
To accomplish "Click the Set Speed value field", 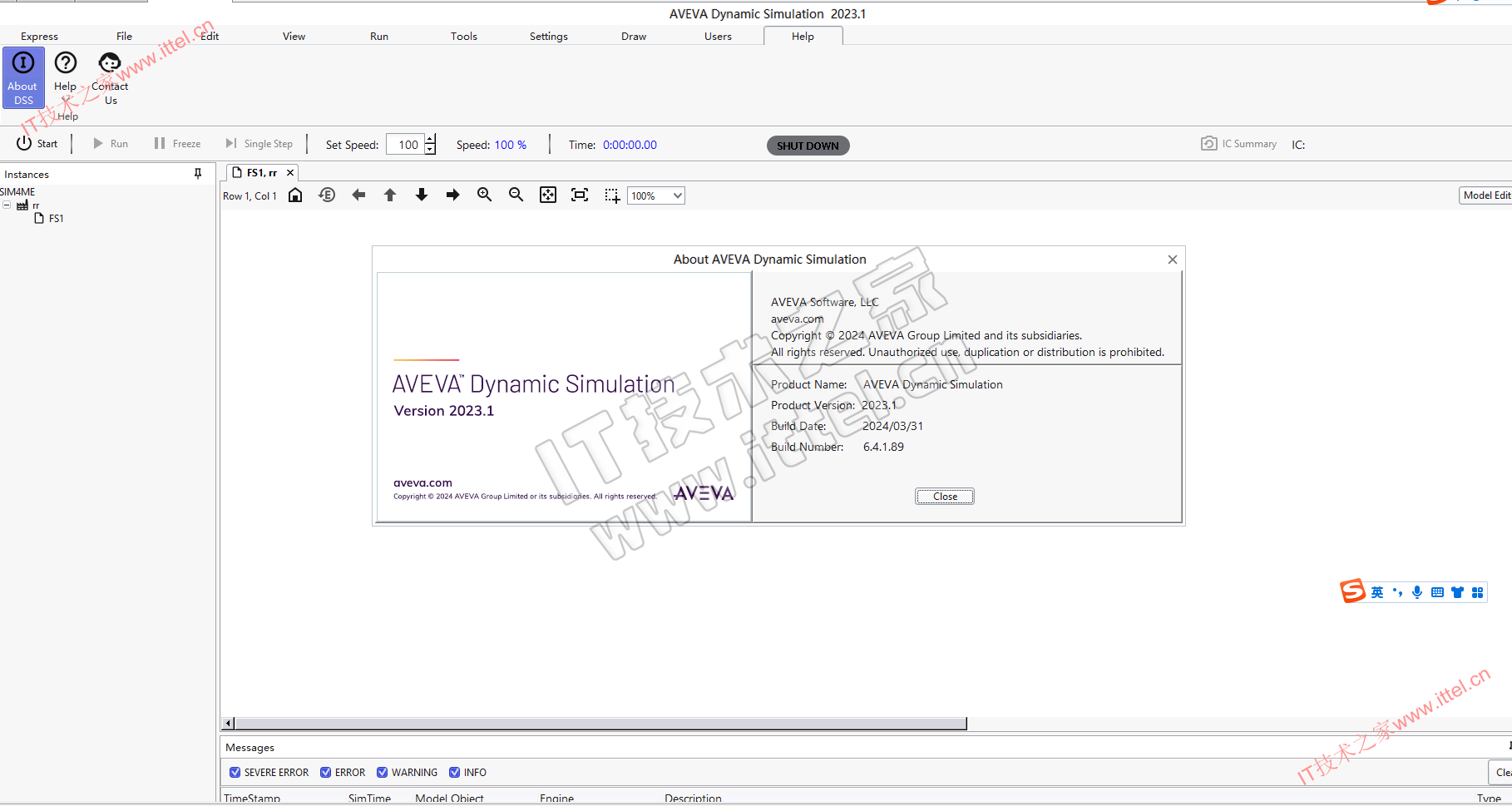I will pyautogui.click(x=406, y=144).
